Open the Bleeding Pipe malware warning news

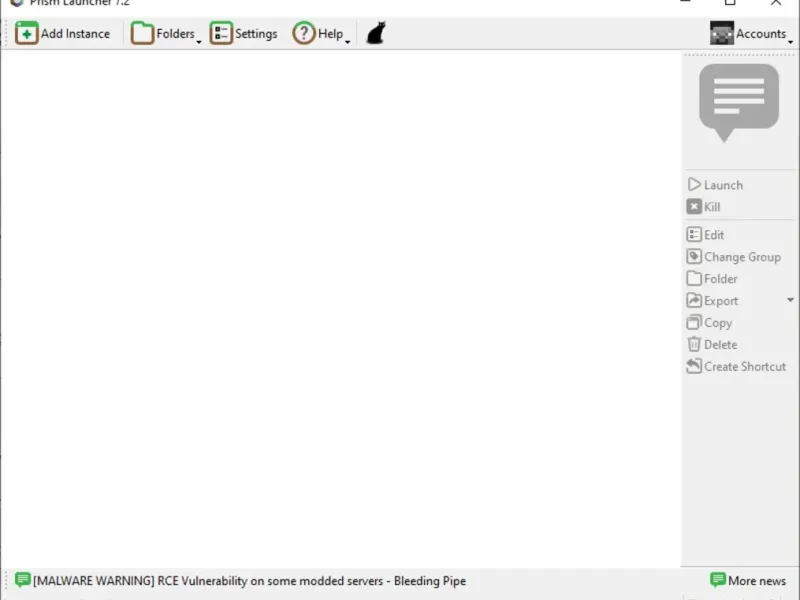pyautogui.click(x=240, y=581)
